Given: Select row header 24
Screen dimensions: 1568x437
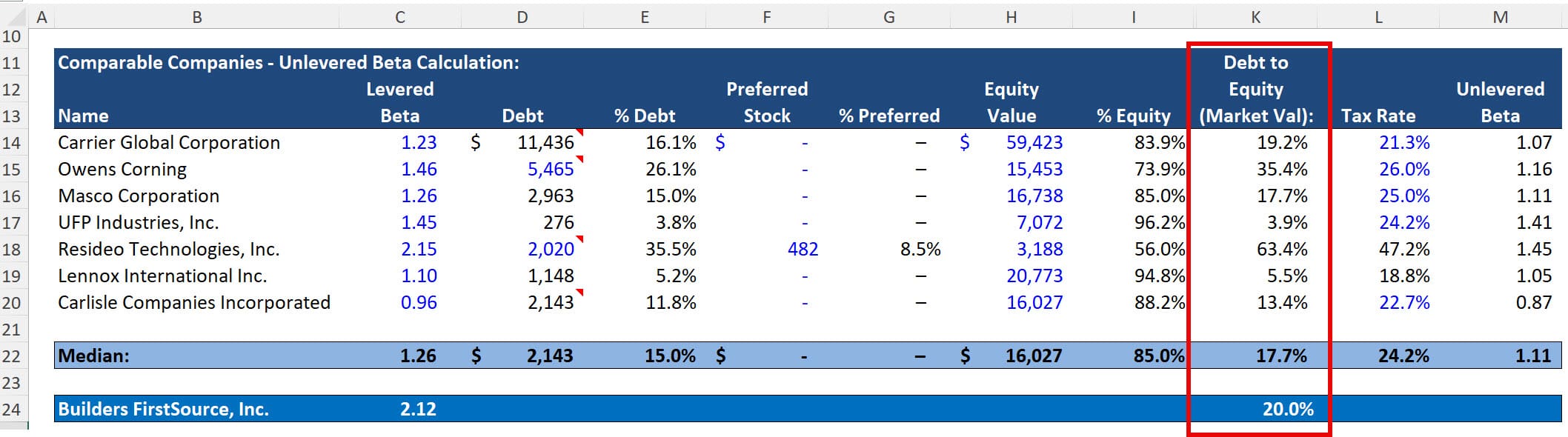Looking at the screenshot, I should click(12, 409).
